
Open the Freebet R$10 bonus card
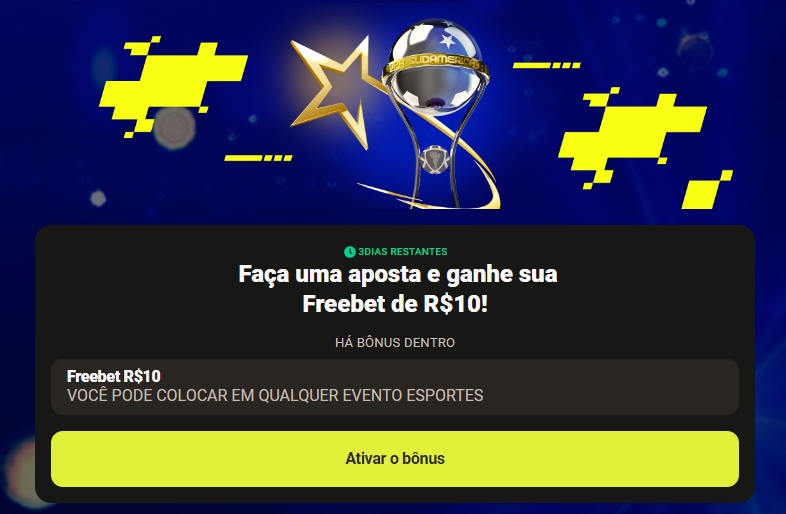tap(395, 387)
